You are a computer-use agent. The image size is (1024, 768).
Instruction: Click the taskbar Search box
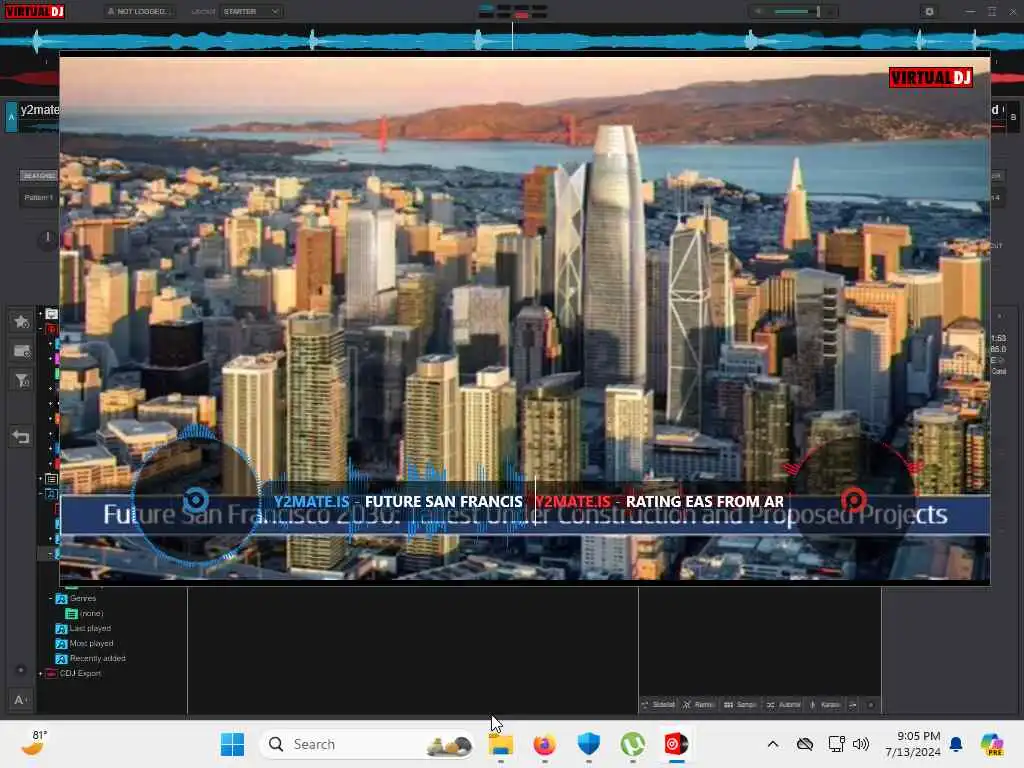367,744
